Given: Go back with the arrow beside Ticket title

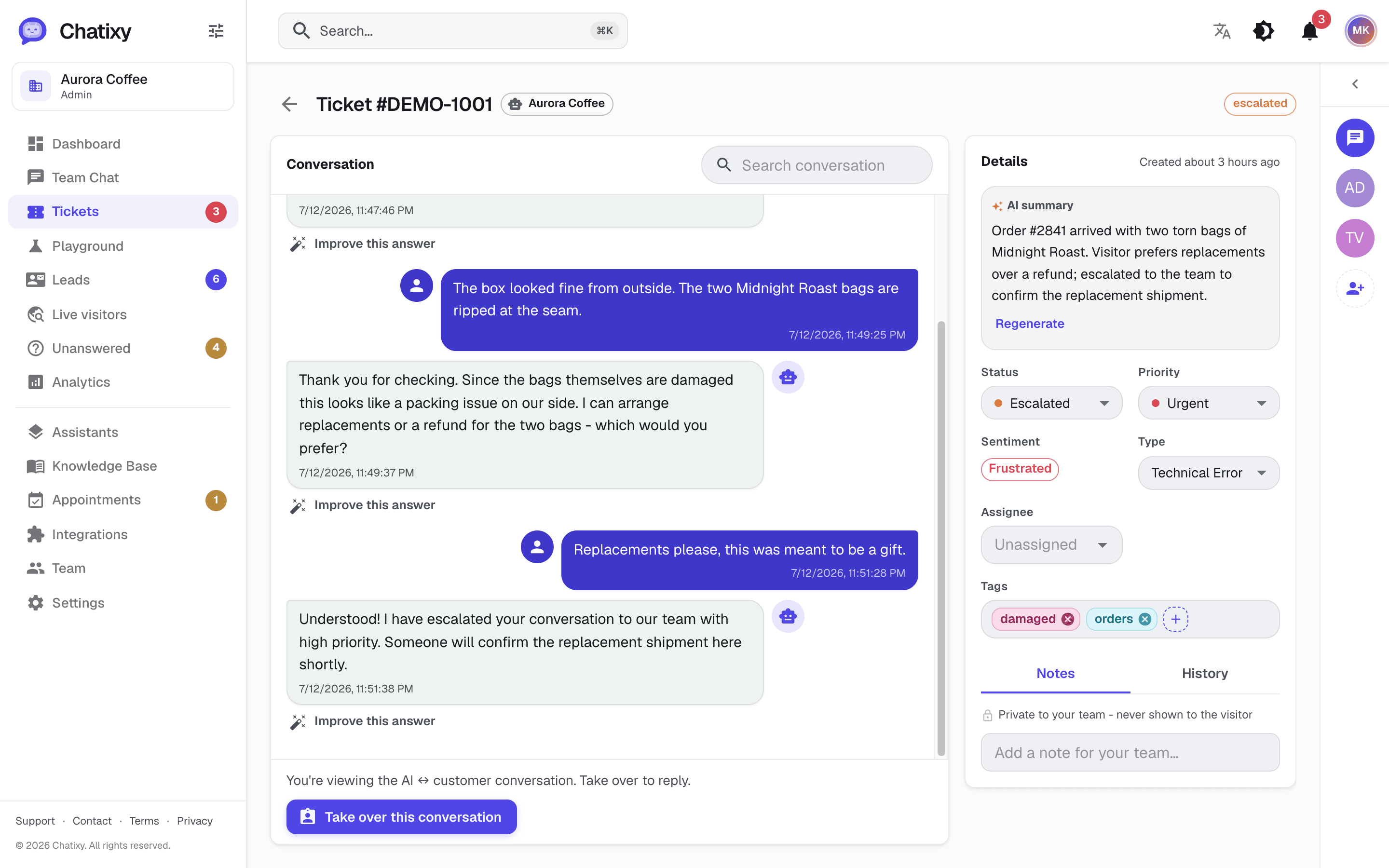Looking at the screenshot, I should tap(290, 104).
